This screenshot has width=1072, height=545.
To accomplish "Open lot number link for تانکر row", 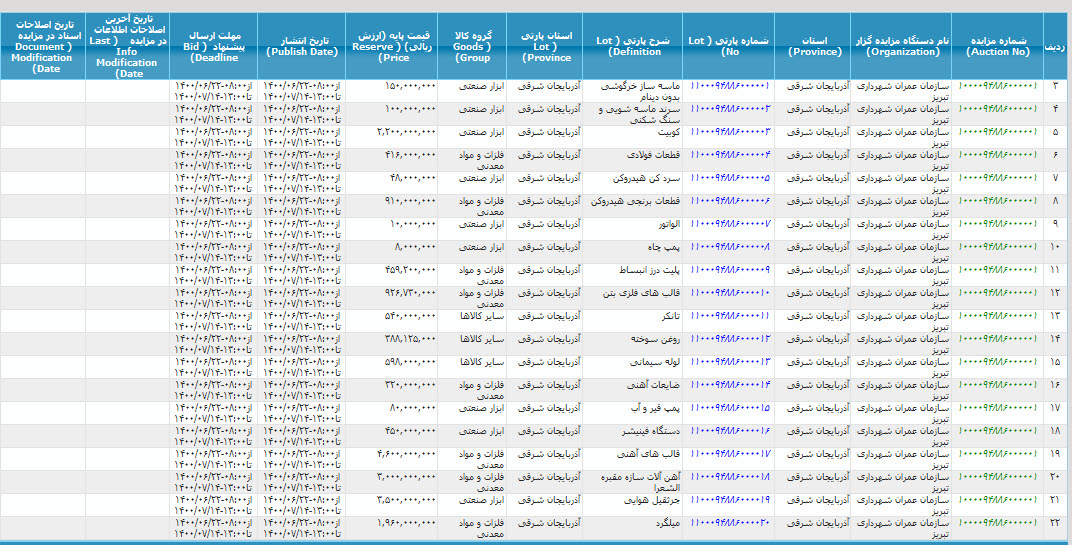I will coord(729,315).
